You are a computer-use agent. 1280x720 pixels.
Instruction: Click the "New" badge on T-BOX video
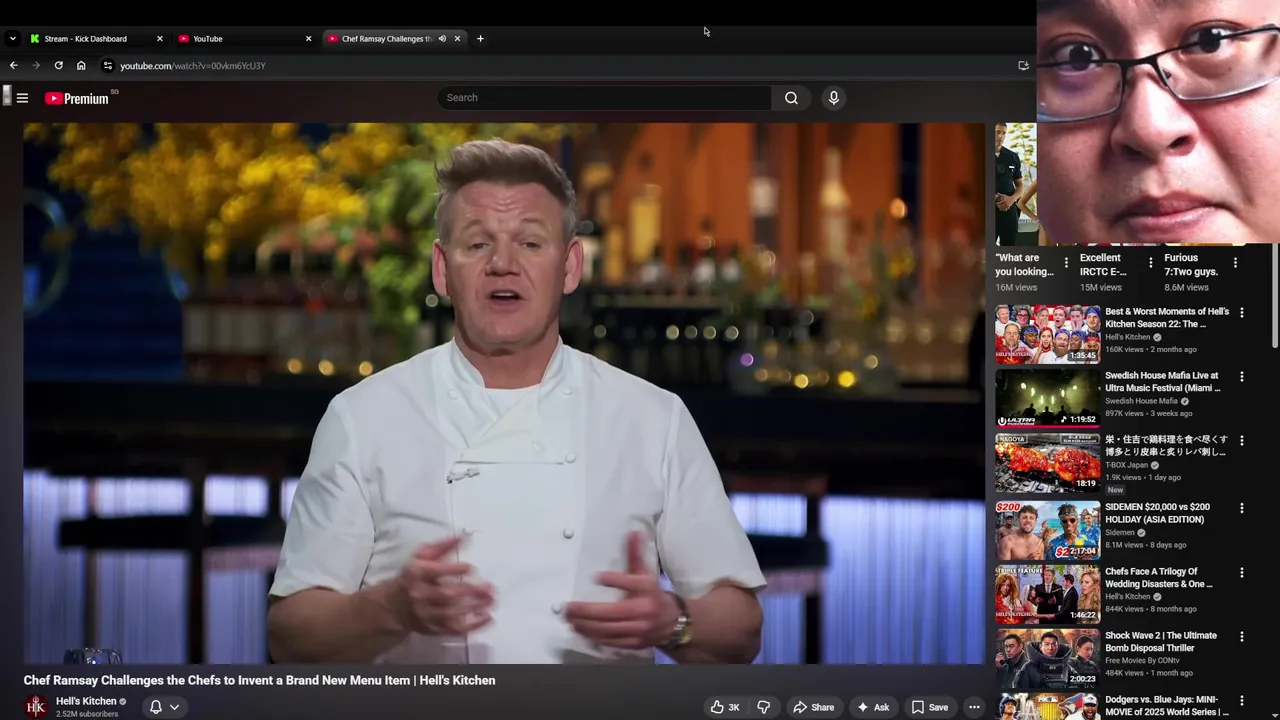click(1115, 490)
